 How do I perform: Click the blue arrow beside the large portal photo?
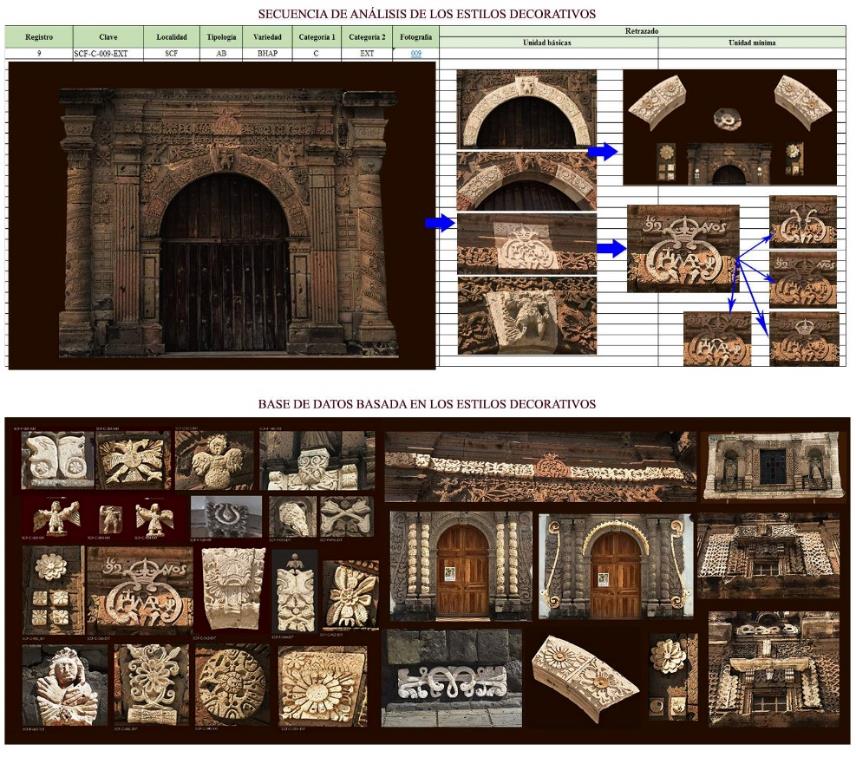(x=439, y=223)
